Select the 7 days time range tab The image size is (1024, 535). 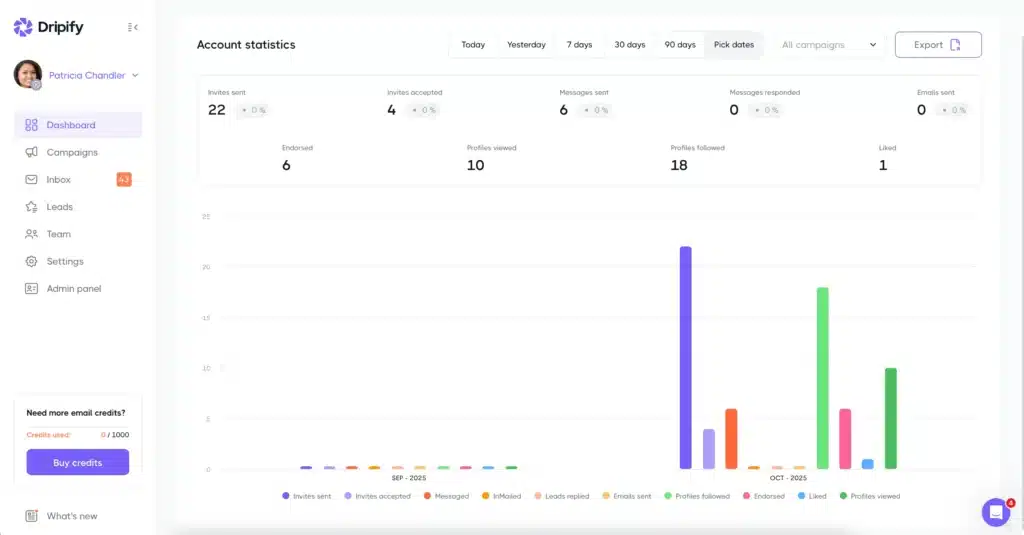click(x=579, y=45)
